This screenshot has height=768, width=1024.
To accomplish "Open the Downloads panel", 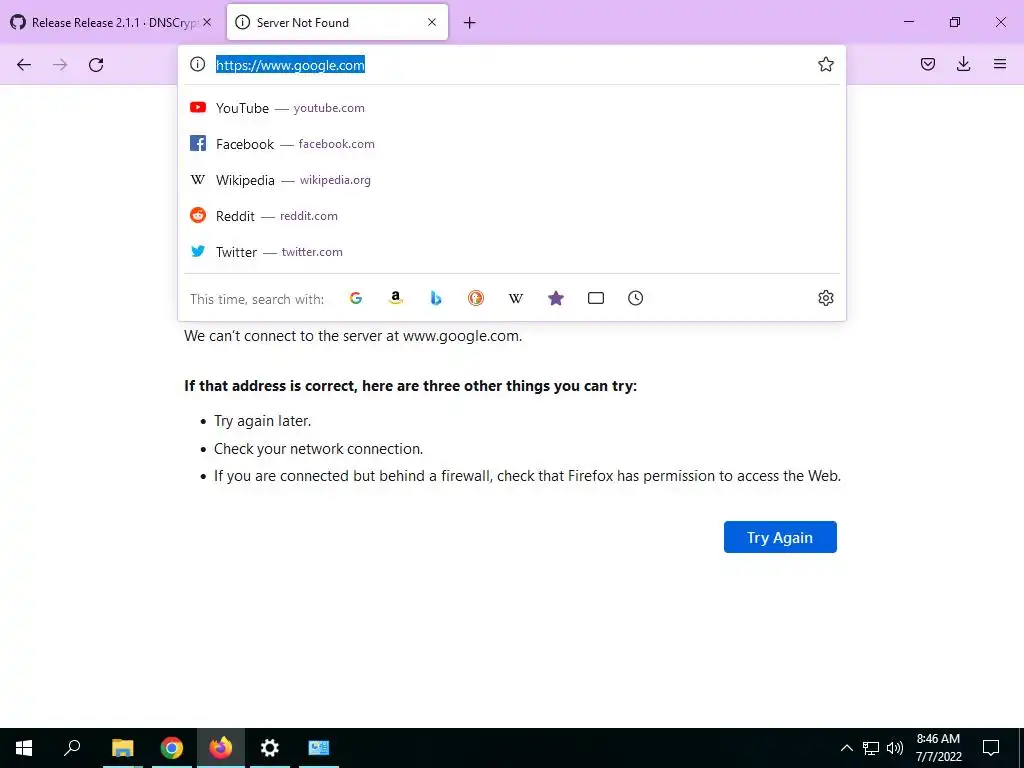I will [963, 64].
